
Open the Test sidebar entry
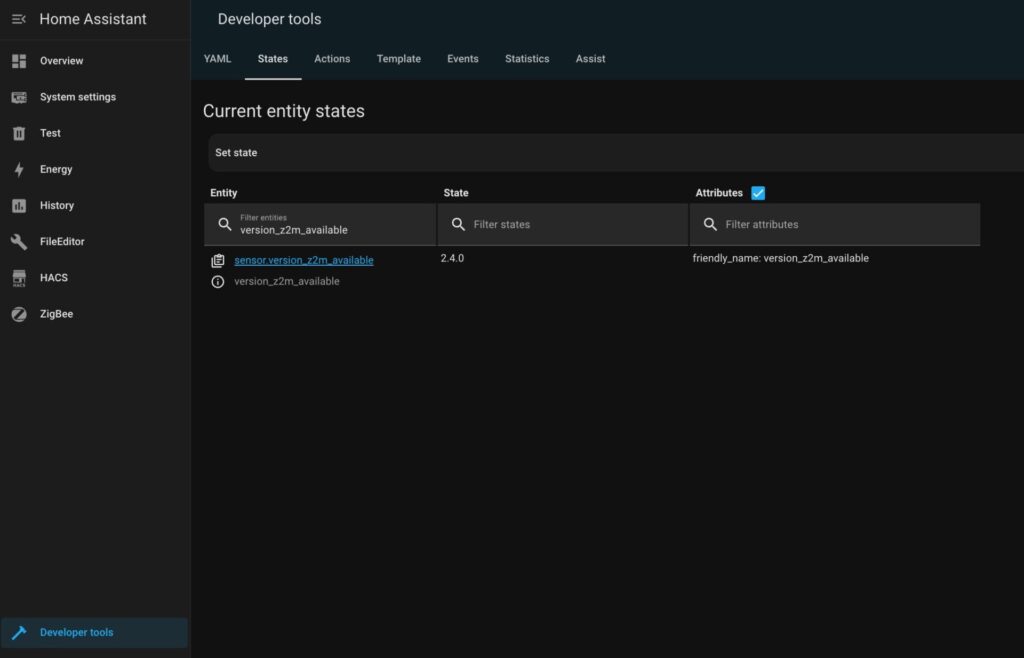tap(95, 133)
